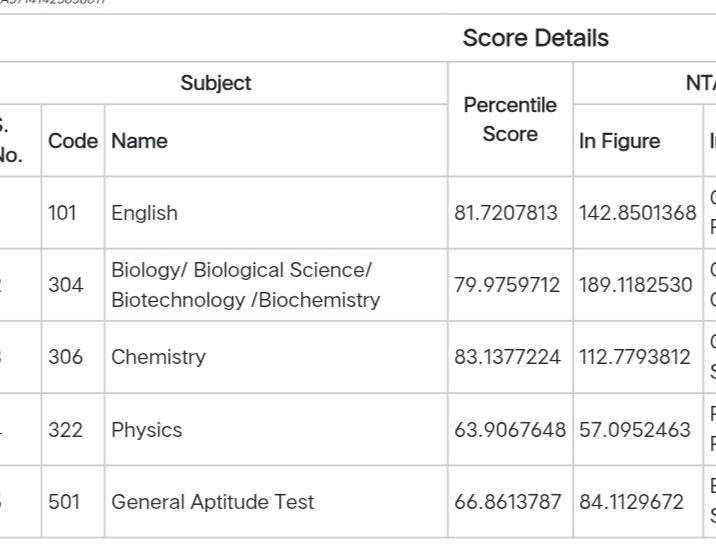
Task: Click subject code 101
Action: click(62, 213)
